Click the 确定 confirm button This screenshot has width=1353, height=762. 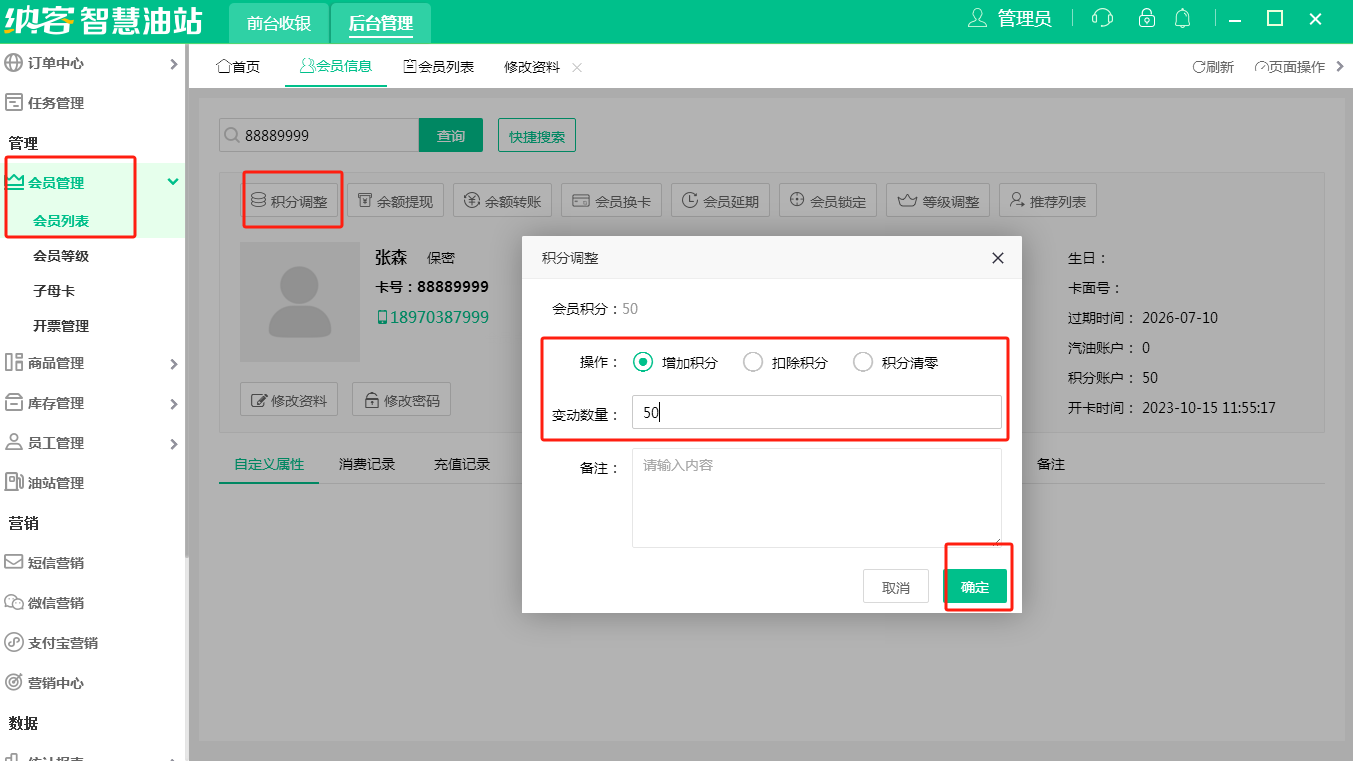975,587
